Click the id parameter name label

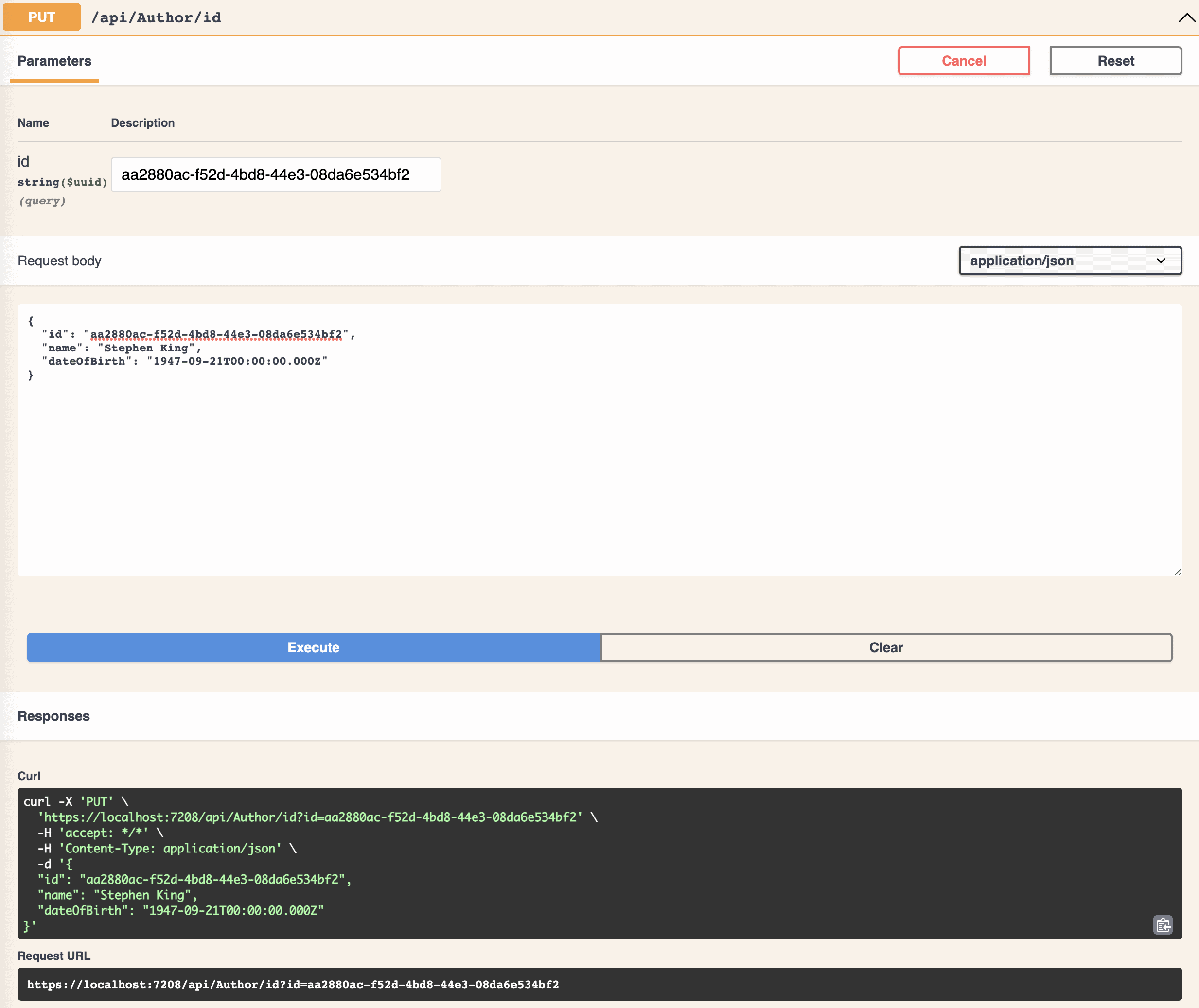pos(23,162)
